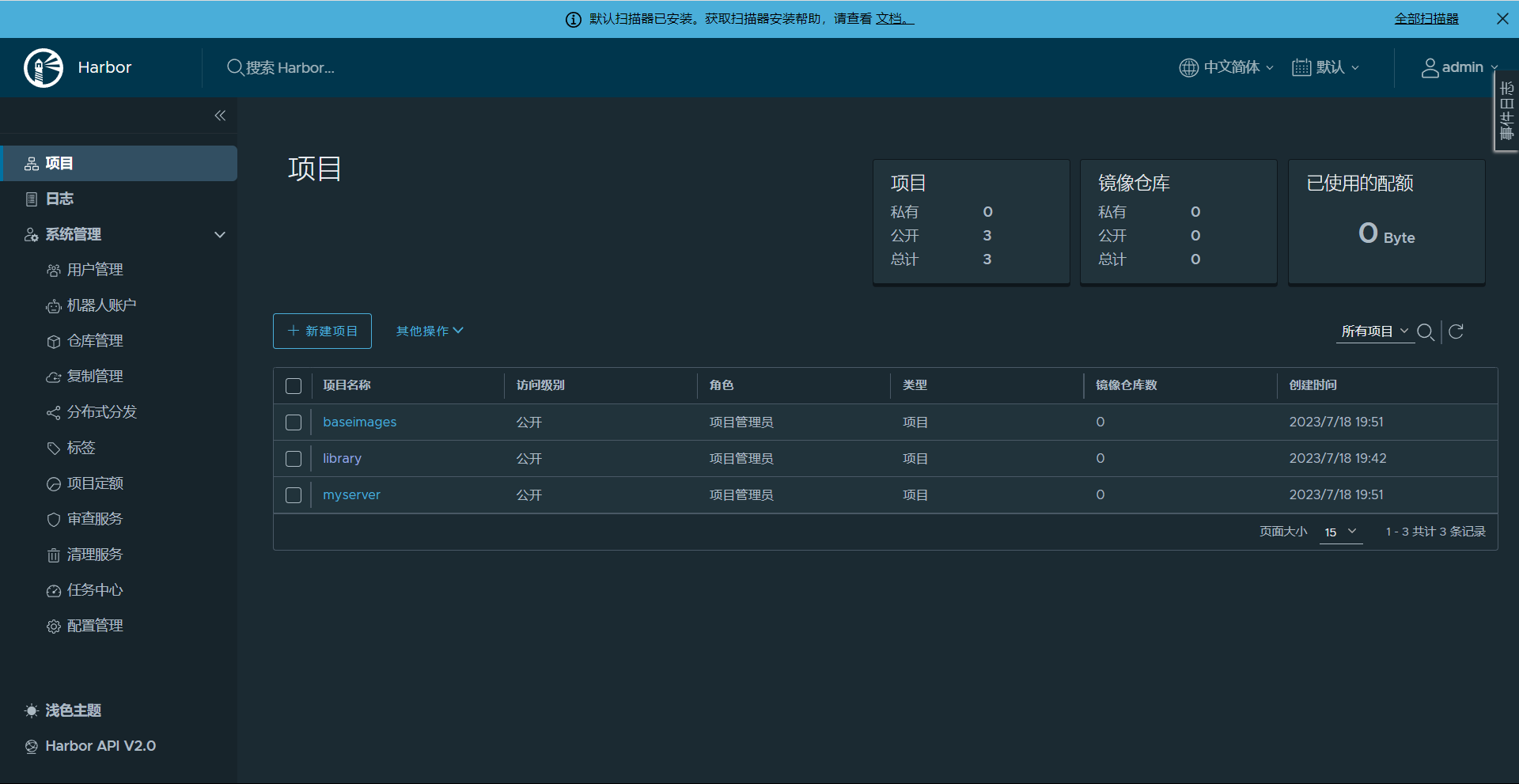Open the myserver project link

(x=352, y=495)
